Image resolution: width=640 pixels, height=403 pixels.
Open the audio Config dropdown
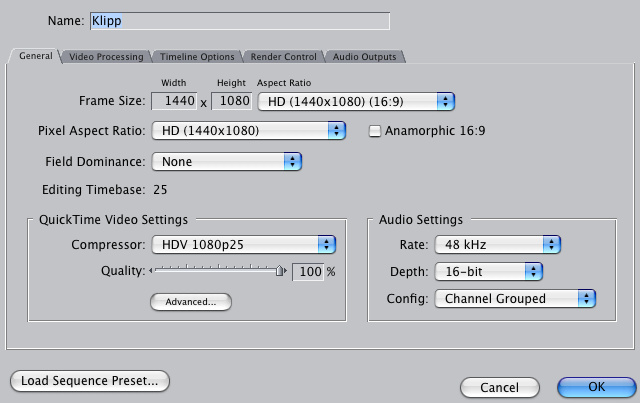(515, 298)
